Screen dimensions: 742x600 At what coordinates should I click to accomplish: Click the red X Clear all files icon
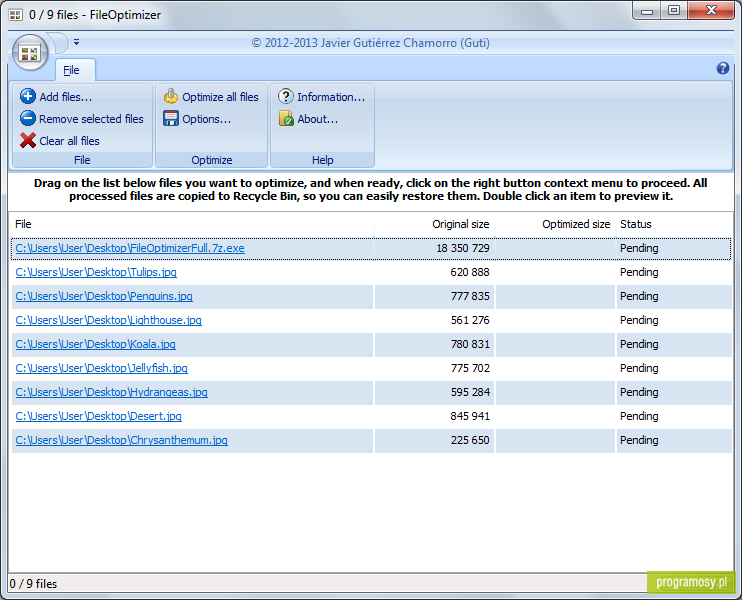(x=27, y=140)
